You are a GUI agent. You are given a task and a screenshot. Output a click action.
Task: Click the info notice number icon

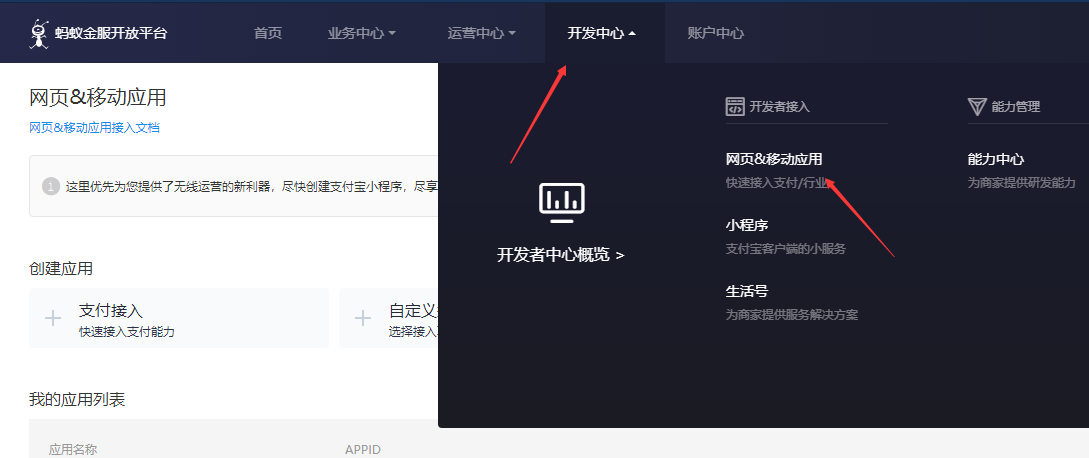(x=51, y=186)
